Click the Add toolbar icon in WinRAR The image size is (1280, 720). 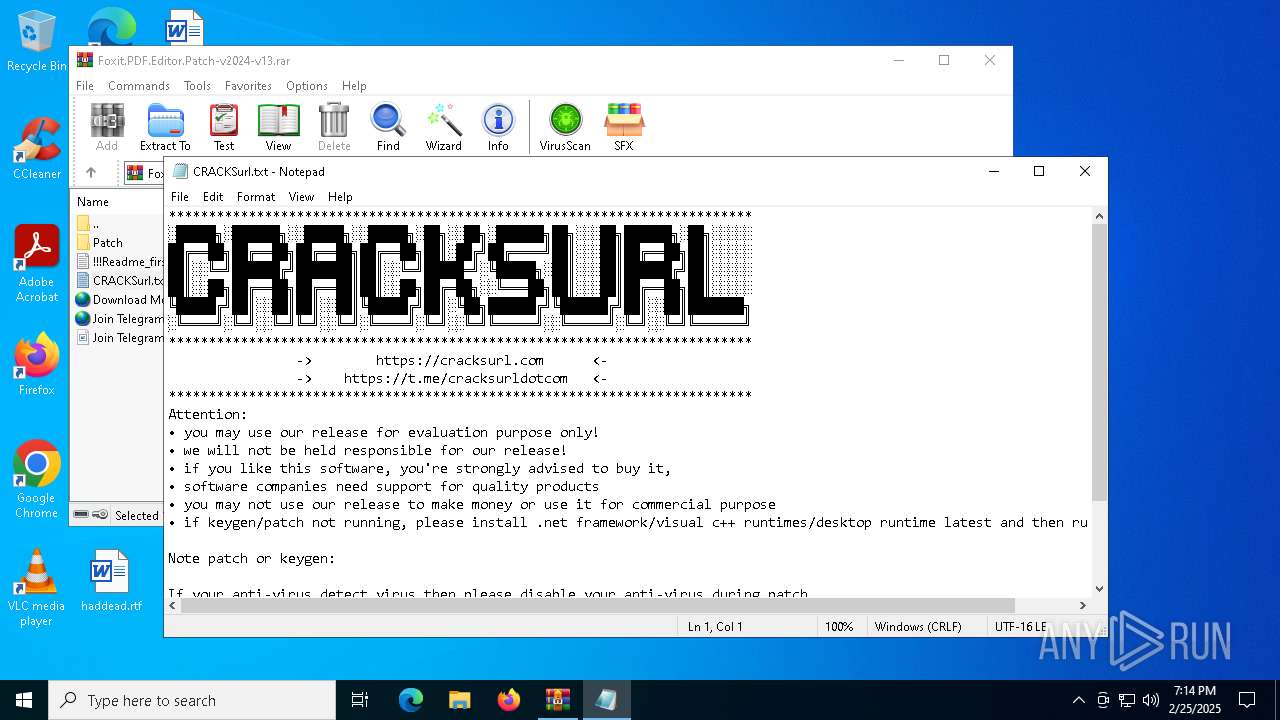point(107,127)
